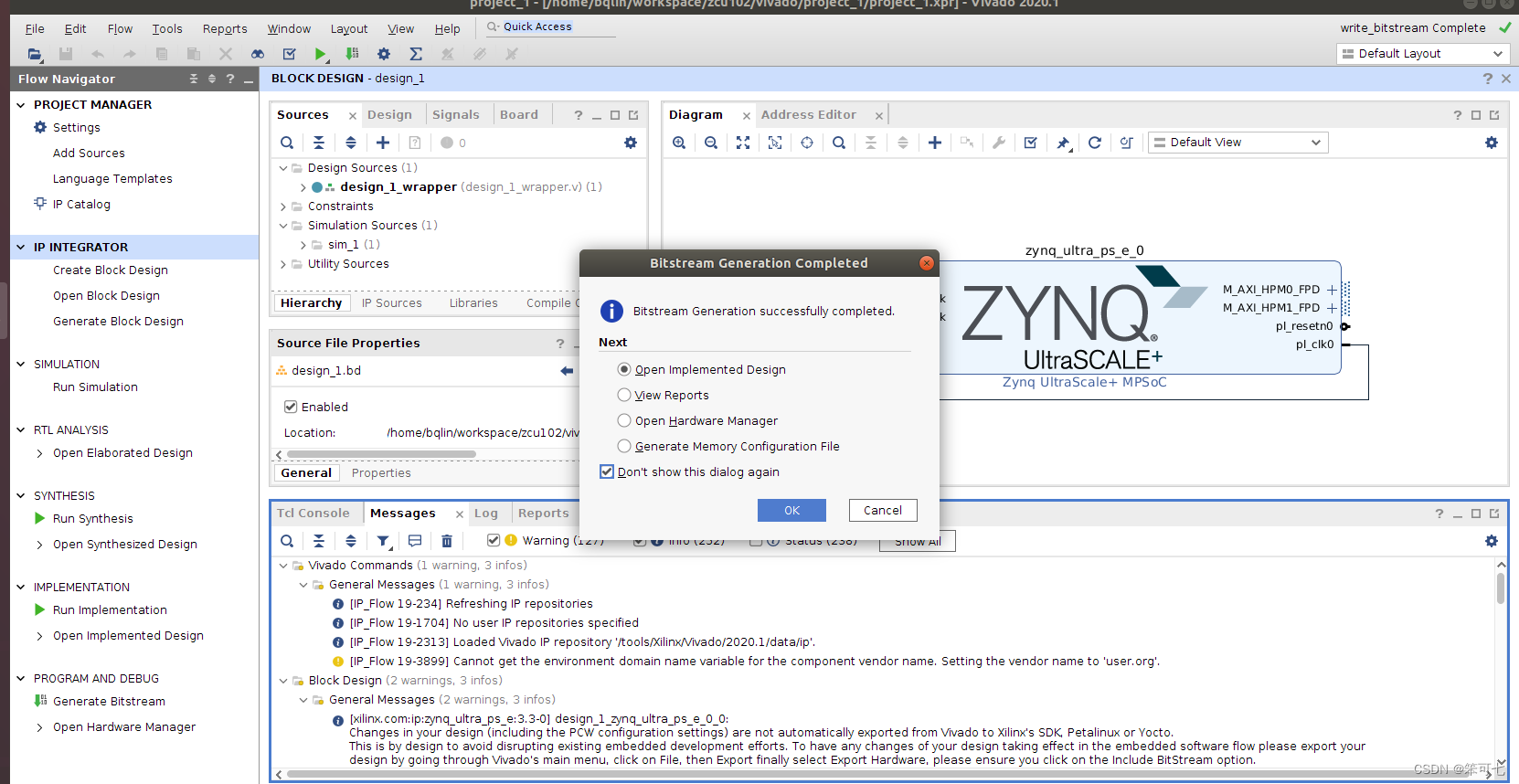Collapse the IP INTEGRATOR section
Image resolution: width=1519 pixels, height=784 pixels.
tap(21, 247)
